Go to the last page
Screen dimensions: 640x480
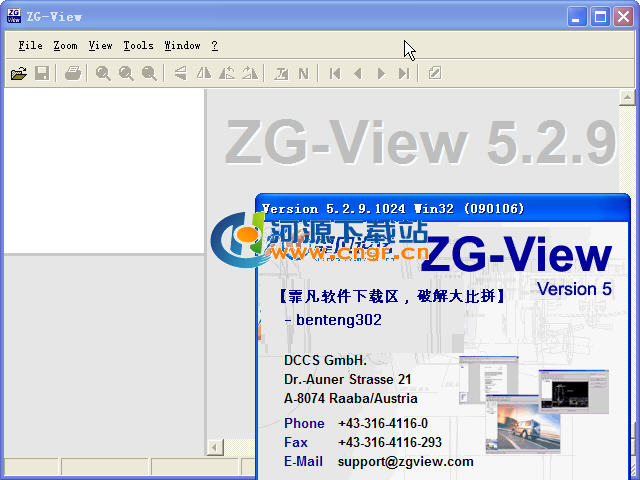click(404, 73)
